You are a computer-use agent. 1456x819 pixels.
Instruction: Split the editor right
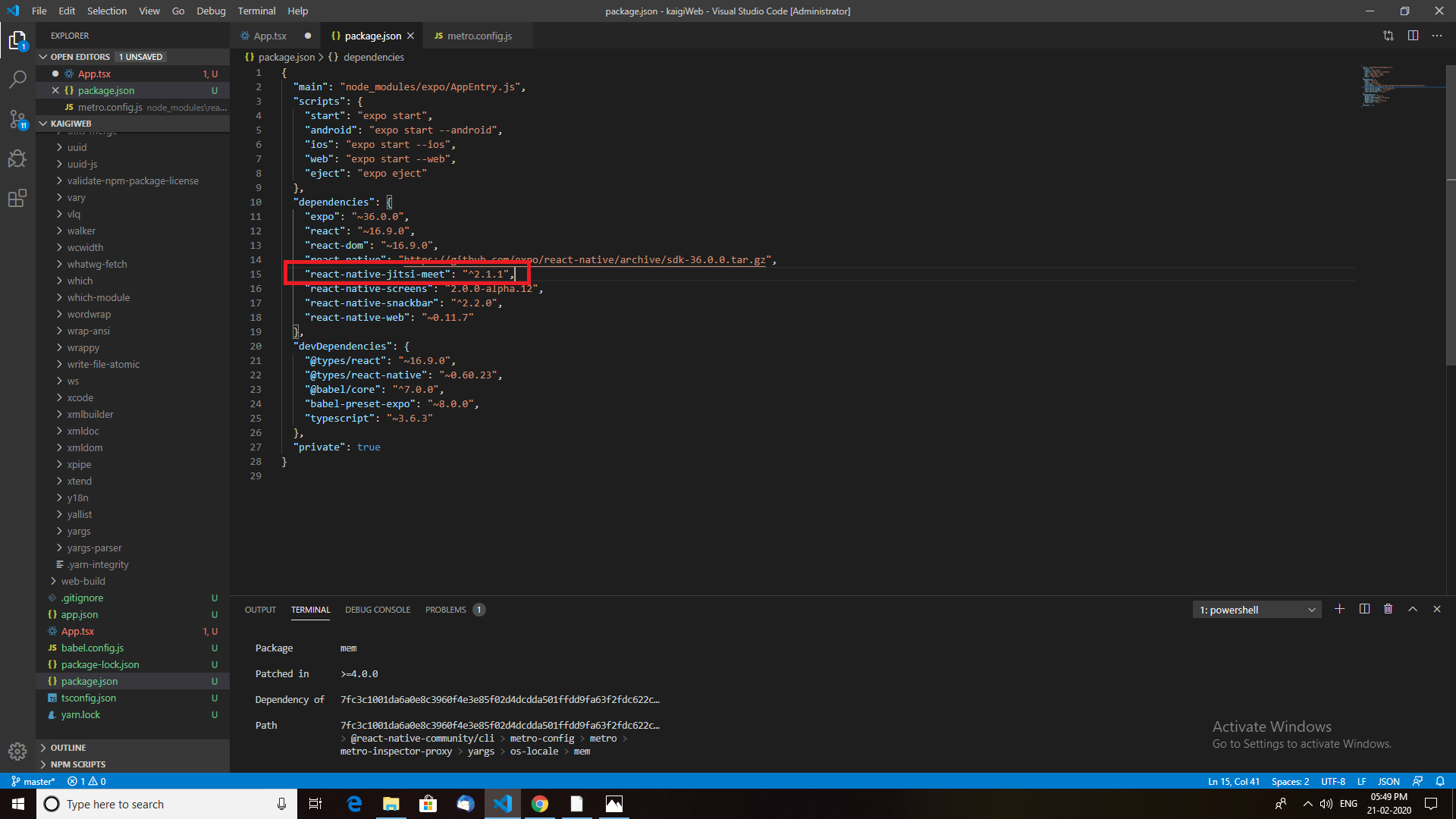click(1413, 36)
